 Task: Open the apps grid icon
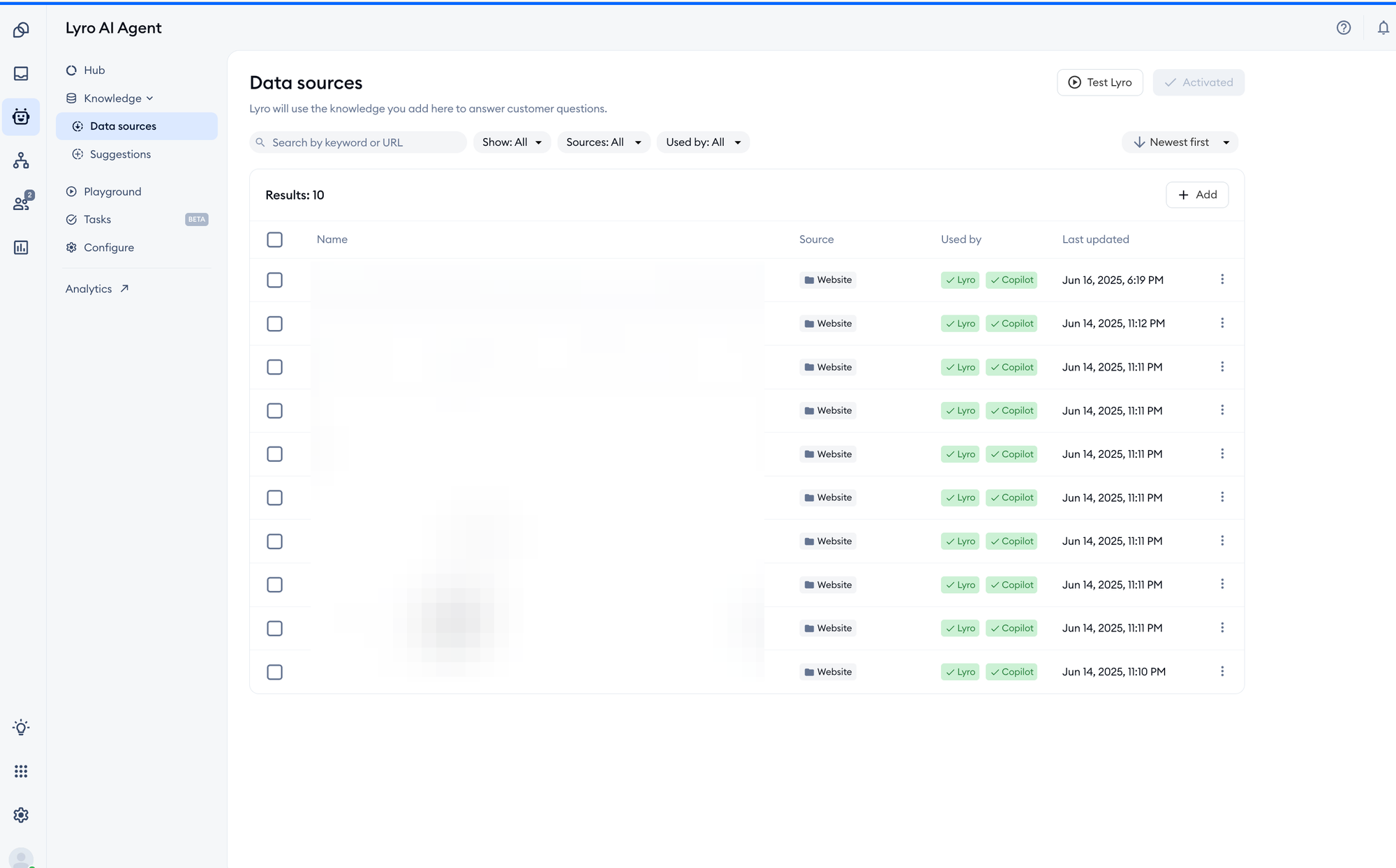[21, 771]
